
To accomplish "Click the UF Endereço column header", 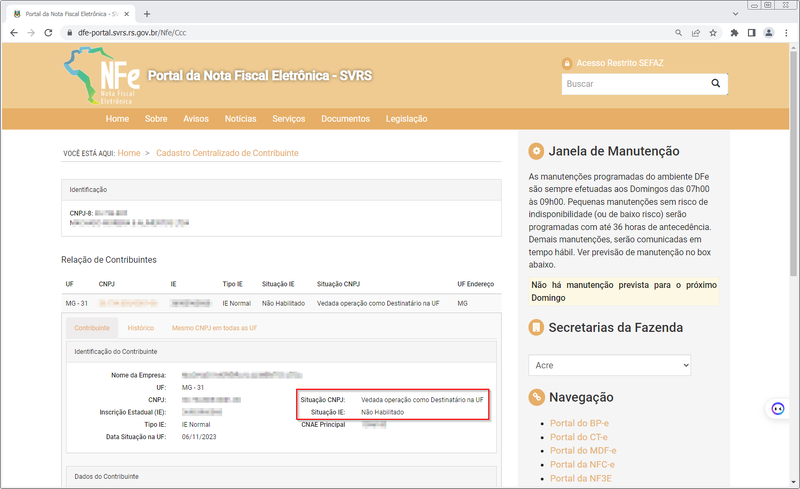I will point(476,284).
